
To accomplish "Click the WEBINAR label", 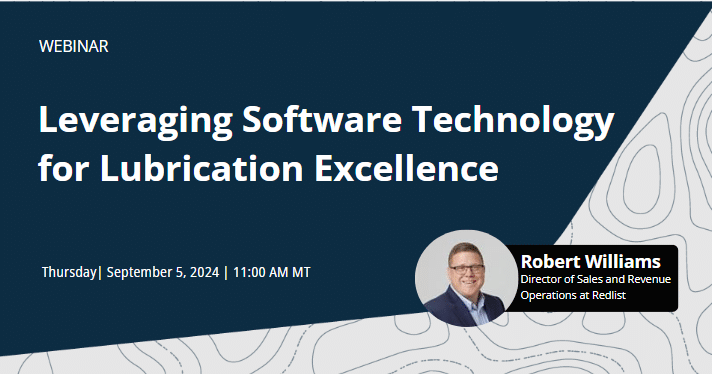I will [74, 46].
